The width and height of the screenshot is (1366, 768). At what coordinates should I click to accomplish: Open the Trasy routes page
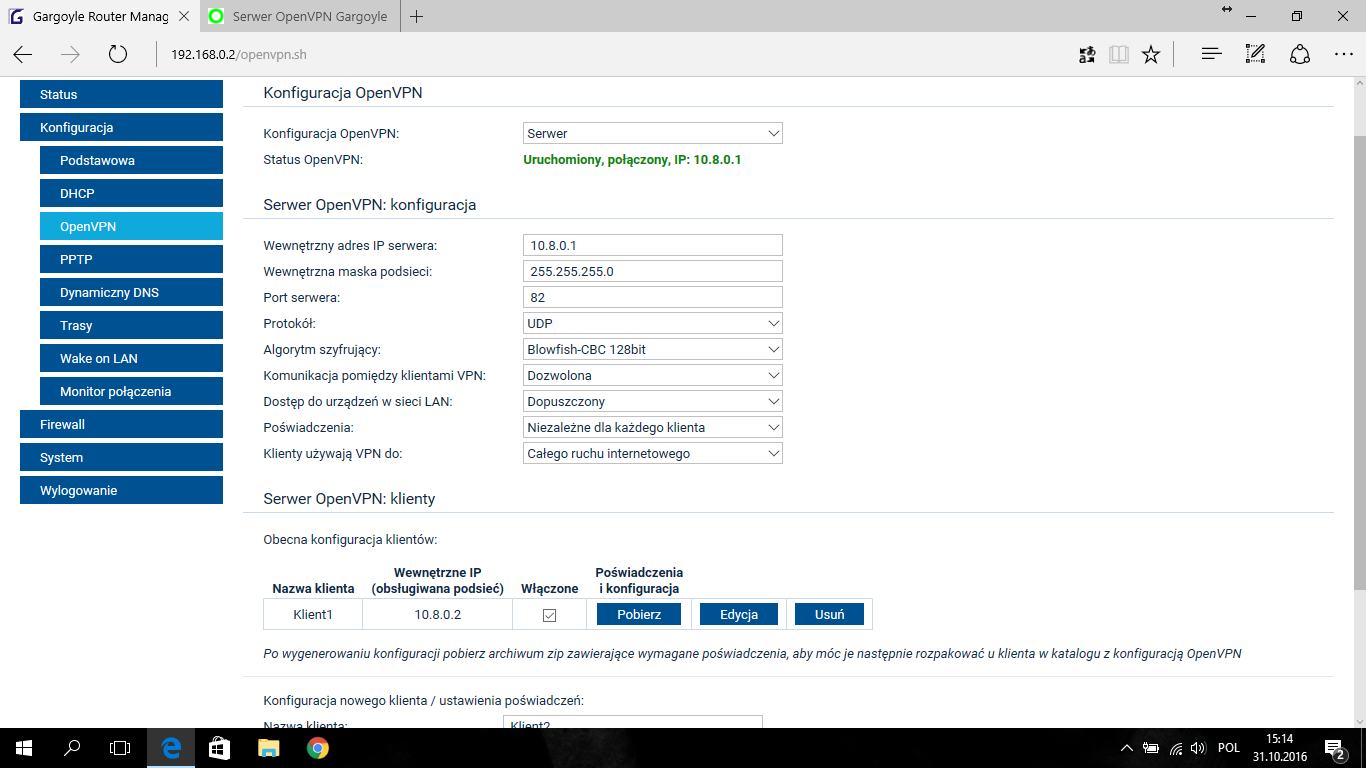coord(131,325)
